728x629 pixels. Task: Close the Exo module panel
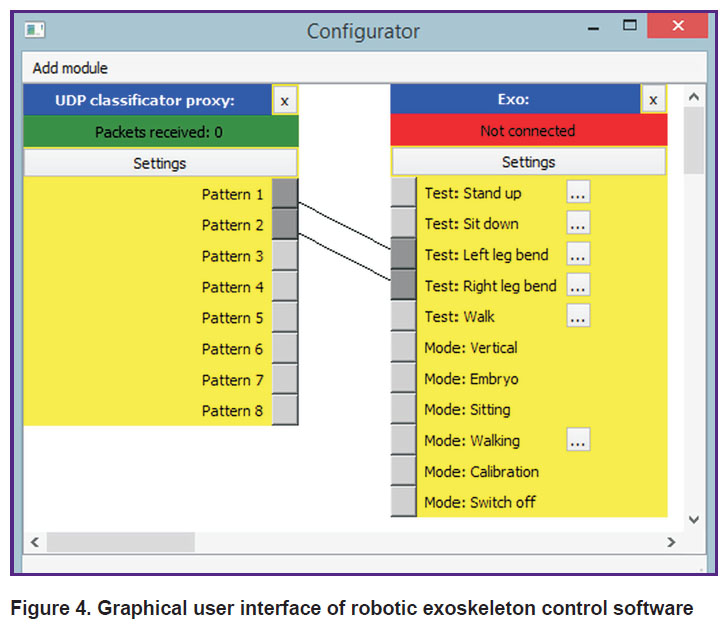[653, 99]
